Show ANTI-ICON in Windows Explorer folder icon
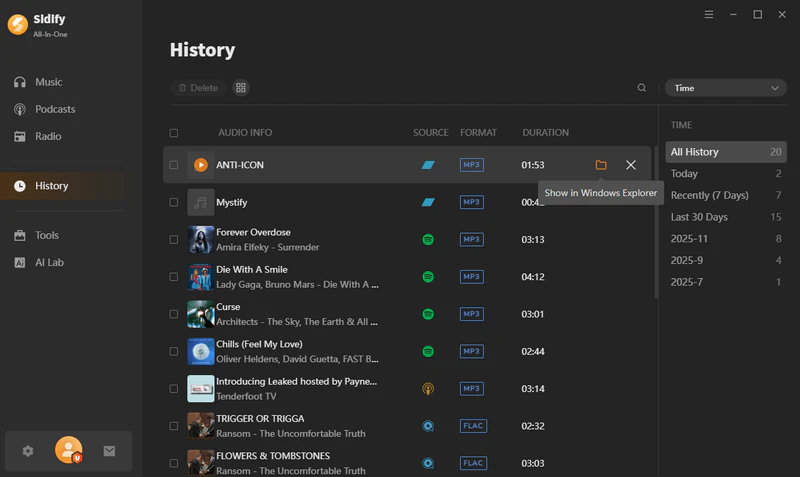Screen dimensions: 800x477 (x=601, y=165)
